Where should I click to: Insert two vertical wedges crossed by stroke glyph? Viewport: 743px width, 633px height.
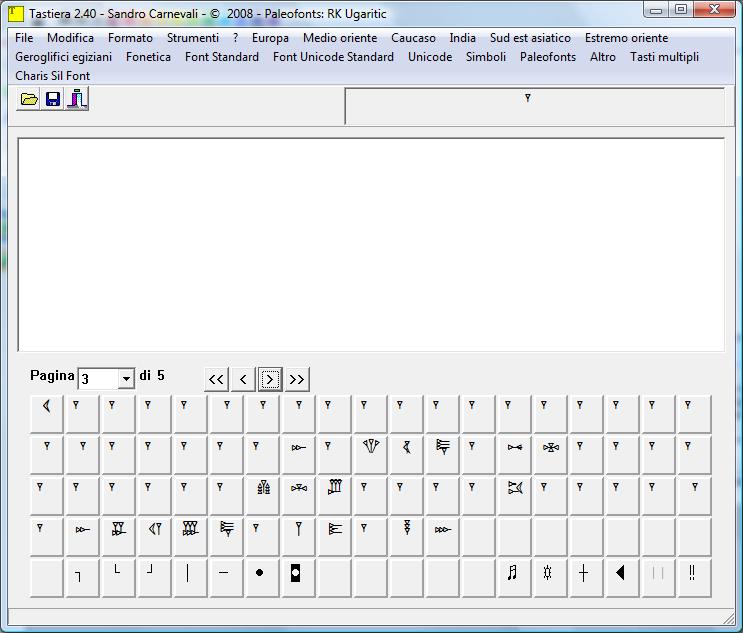click(x=118, y=537)
